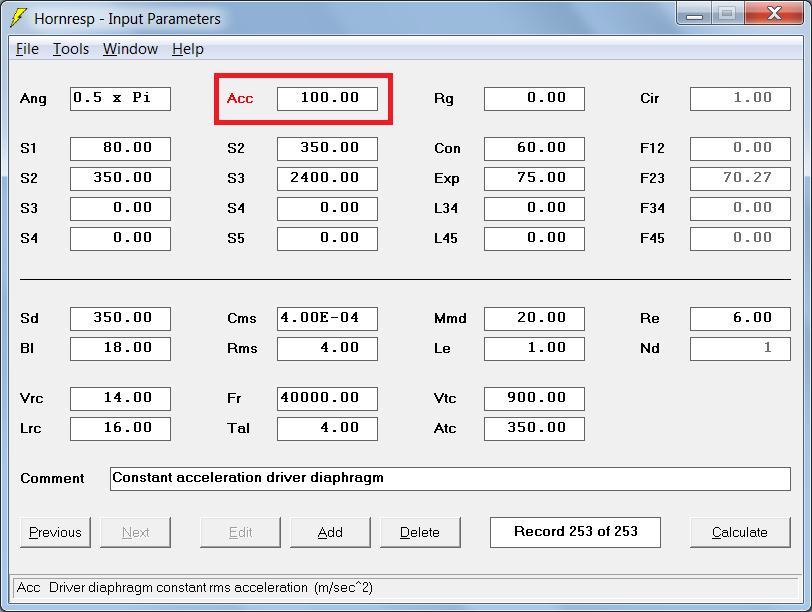Select the Tal field showing 4.00
This screenshot has width=812, height=612.
point(327,429)
